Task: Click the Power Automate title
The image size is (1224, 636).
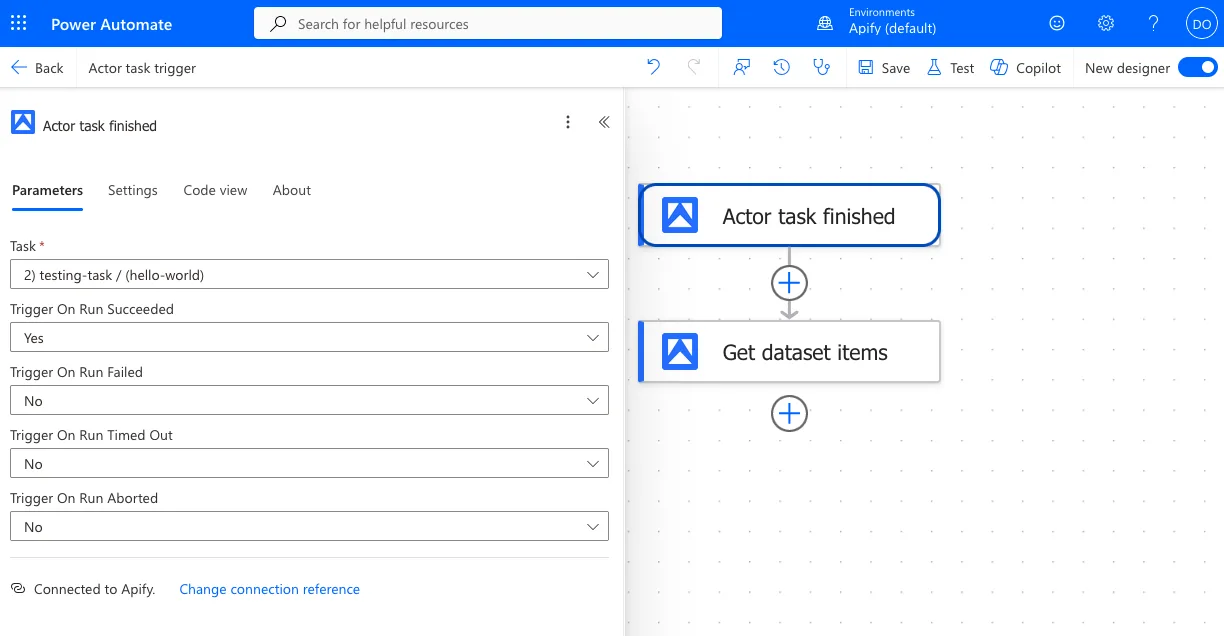Action: click(111, 24)
